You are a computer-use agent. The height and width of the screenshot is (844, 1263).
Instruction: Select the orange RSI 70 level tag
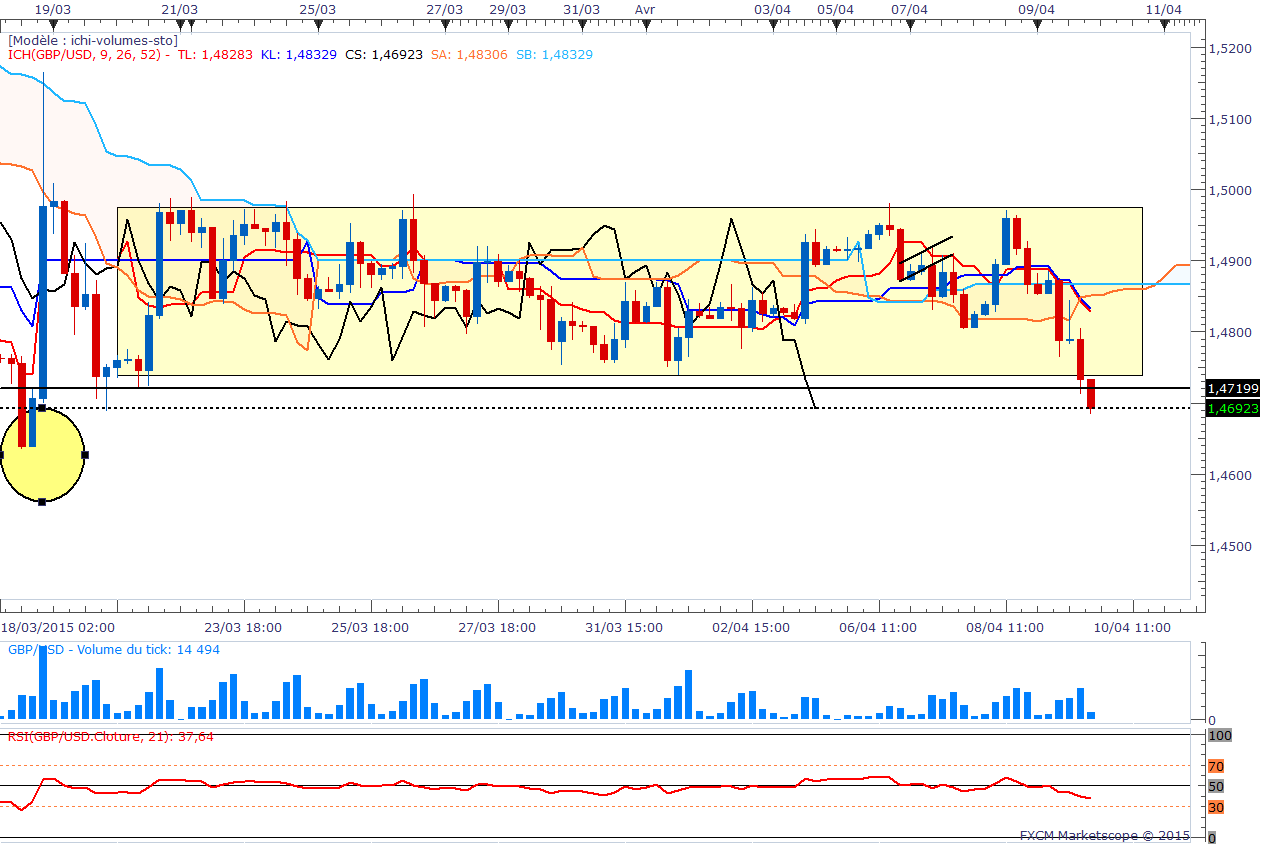click(1215, 767)
